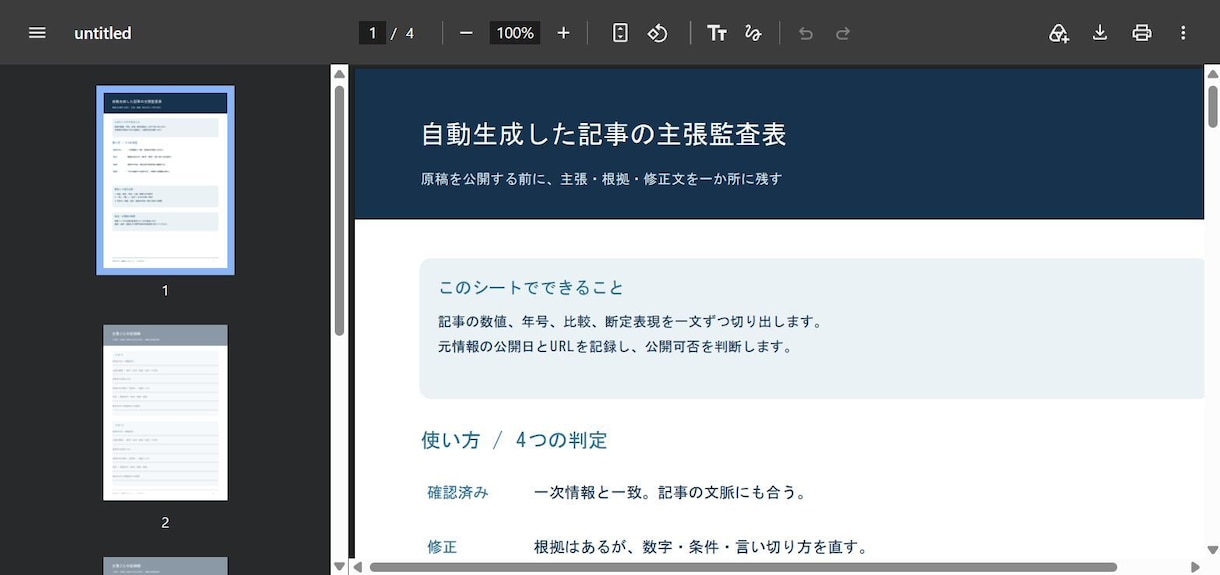Click text '根拠はあるが、数字・条件・言い切り方を直す。'
The image size is (1220, 575).
[702, 547]
